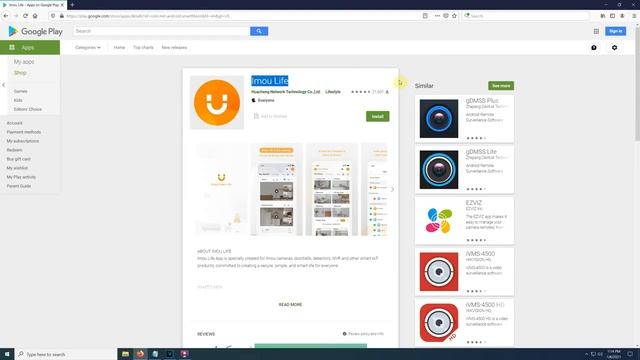This screenshot has width=640, height=360.
Task: Go back with browser back arrow
Action: [x=6, y=16]
